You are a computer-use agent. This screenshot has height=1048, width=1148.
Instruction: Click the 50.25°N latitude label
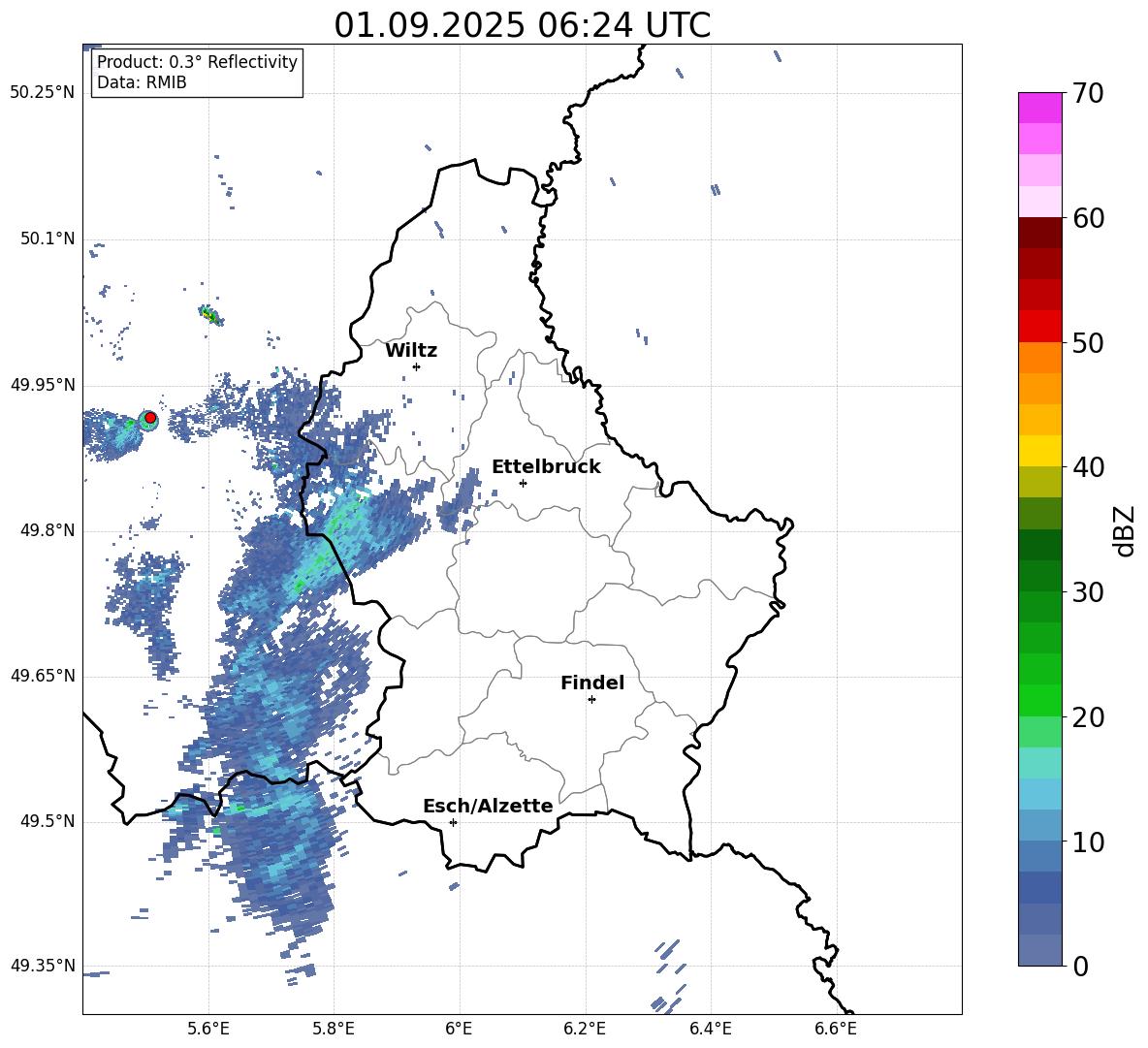pyautogui.click(x=43, y=93)
